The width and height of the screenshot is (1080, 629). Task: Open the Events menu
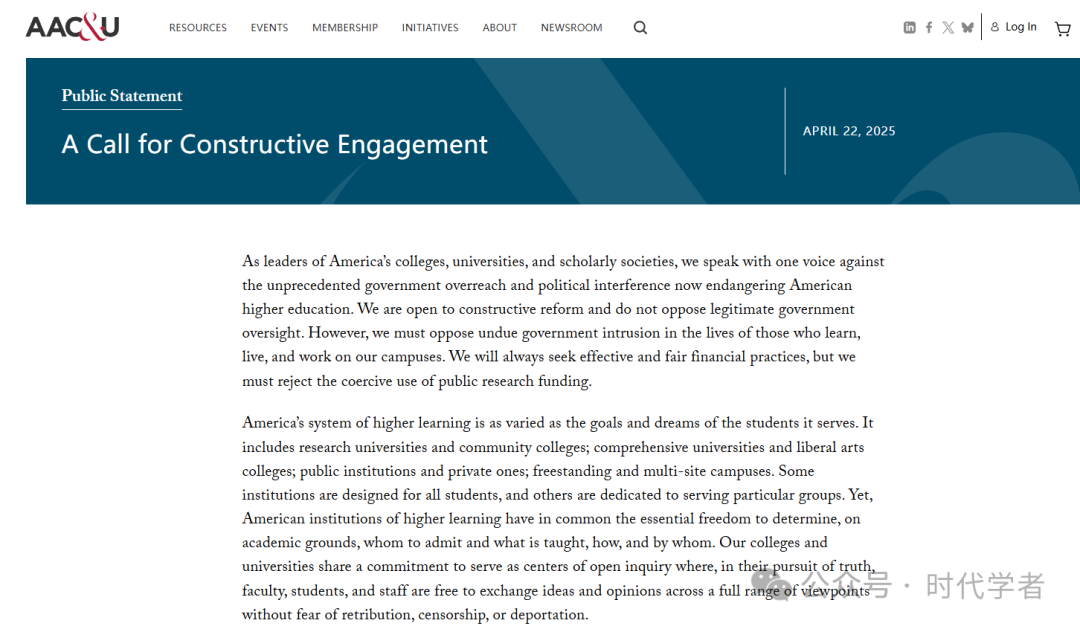pos(269,28)
